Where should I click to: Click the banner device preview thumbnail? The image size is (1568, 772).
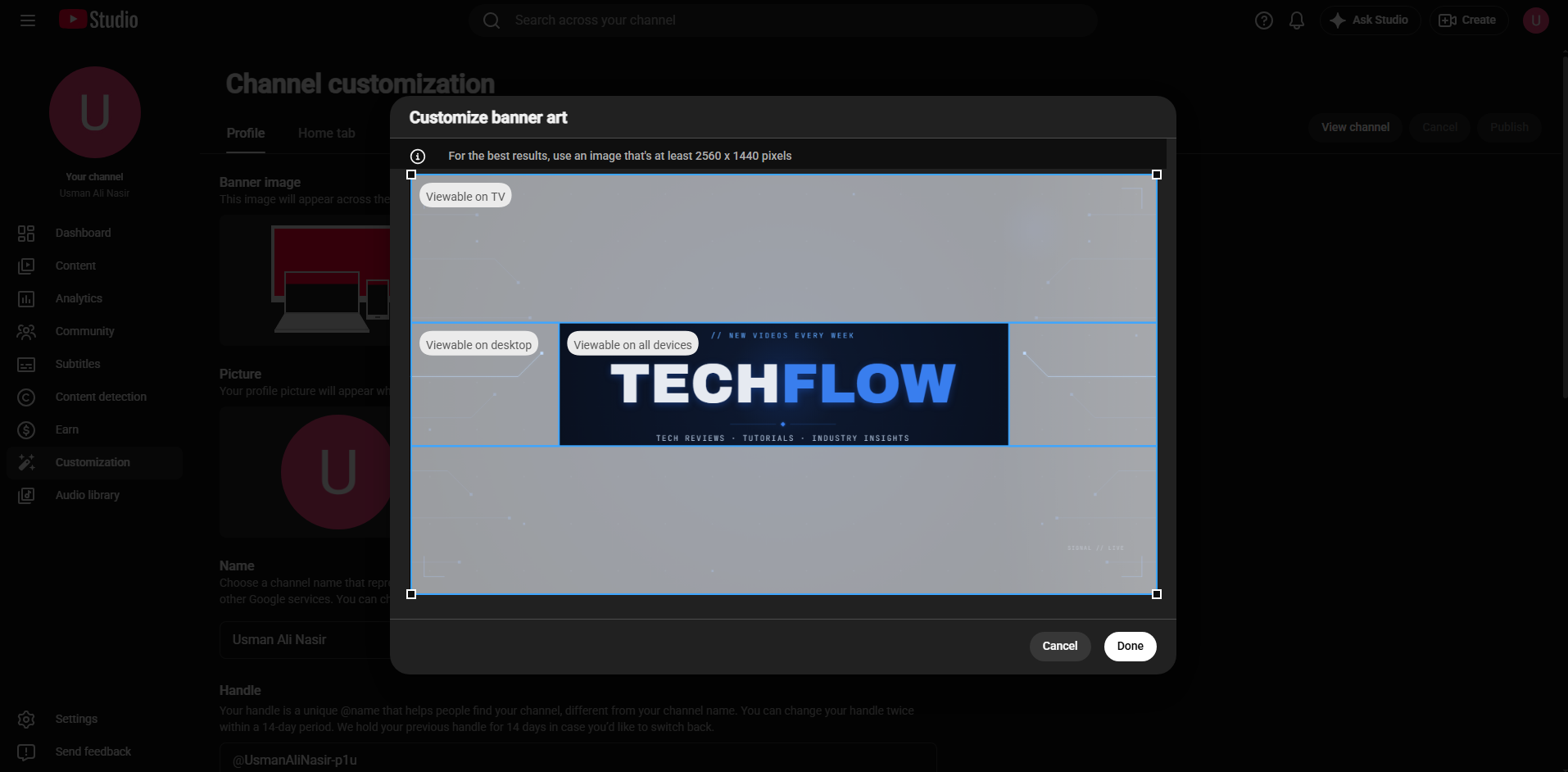305,280
